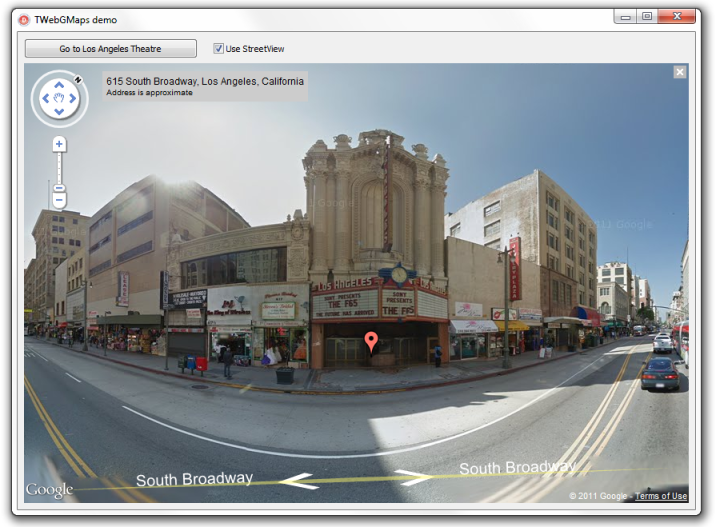The height and width of the screenshot is (527, 716).
Task: Pan Street View up with the top arrow
Action: pos(59,85)
